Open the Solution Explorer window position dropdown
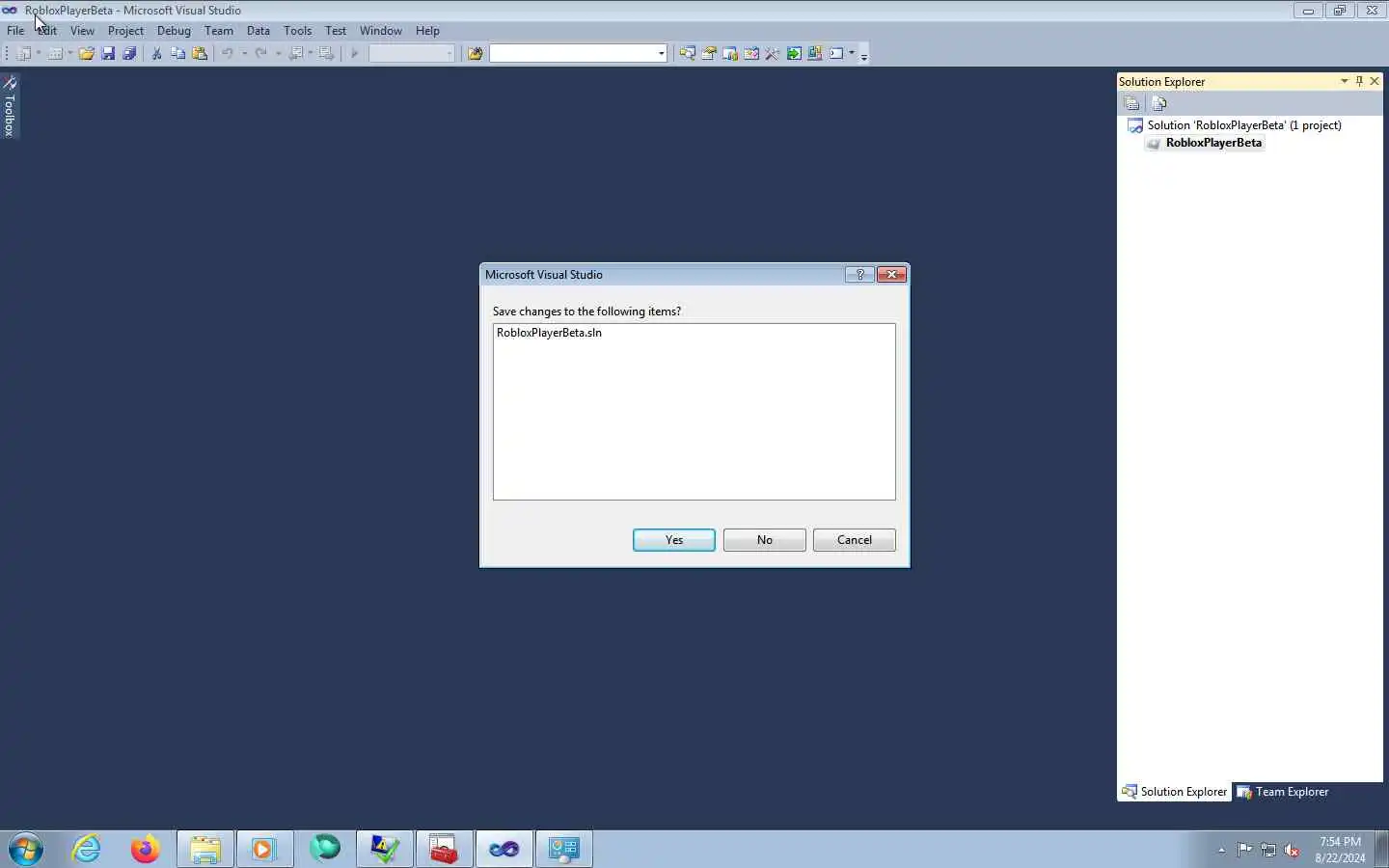Viewport: 1389px width, 868px height. [1344, 81]
